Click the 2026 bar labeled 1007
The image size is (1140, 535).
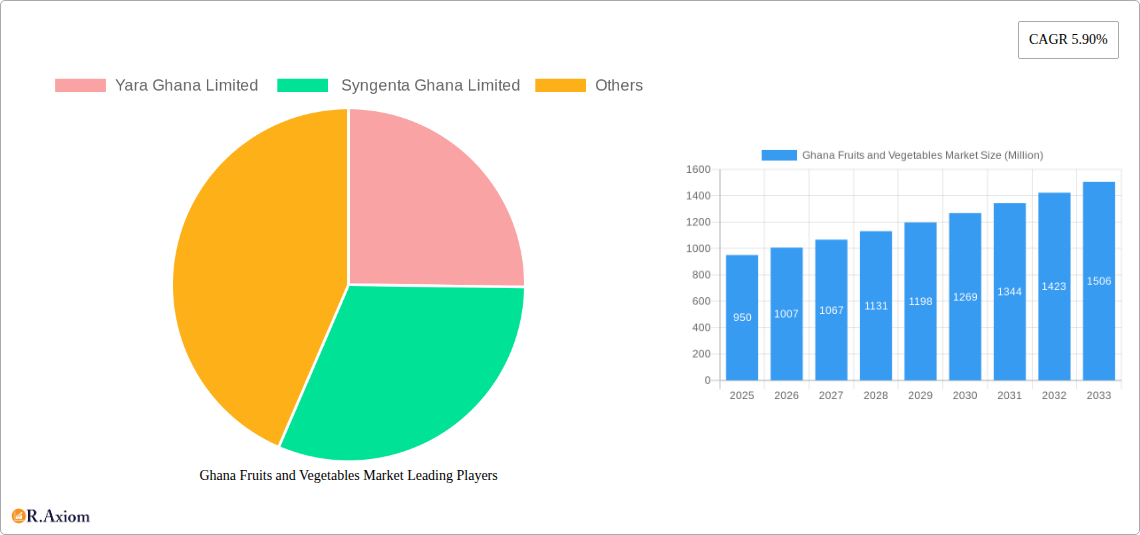(x=787, y=314)
